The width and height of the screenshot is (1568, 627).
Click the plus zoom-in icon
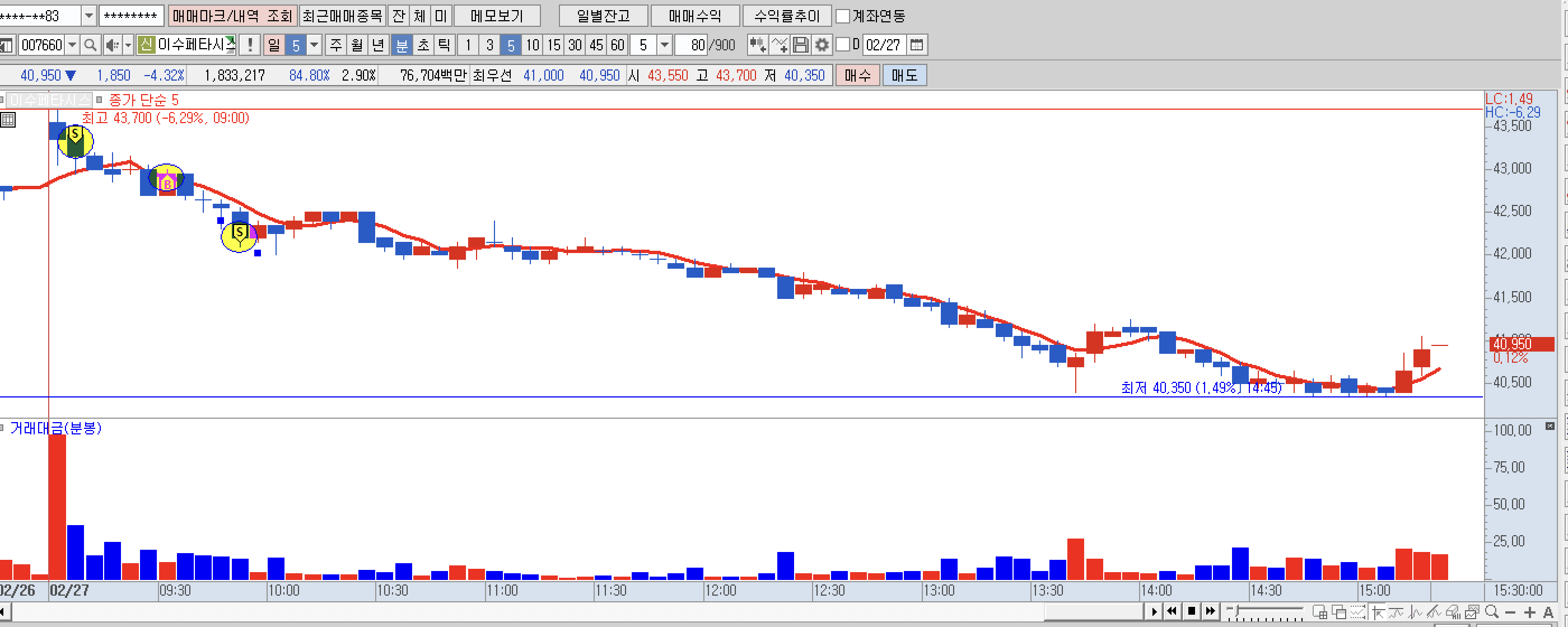point(1529,612)
